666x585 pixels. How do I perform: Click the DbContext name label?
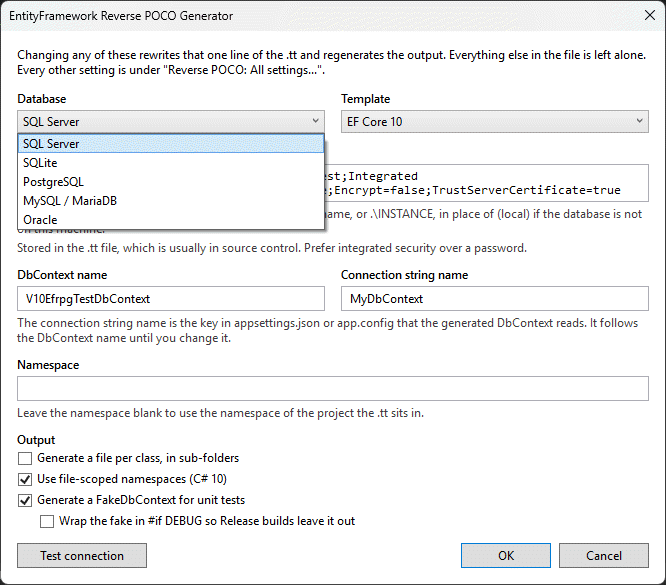(x=62, y=275)
